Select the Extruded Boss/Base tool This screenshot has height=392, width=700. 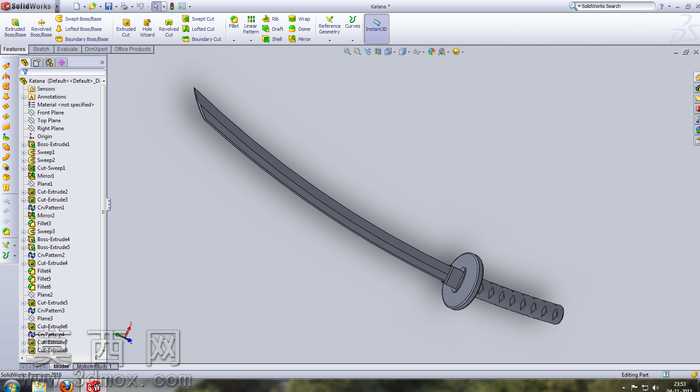click(15, 28)
